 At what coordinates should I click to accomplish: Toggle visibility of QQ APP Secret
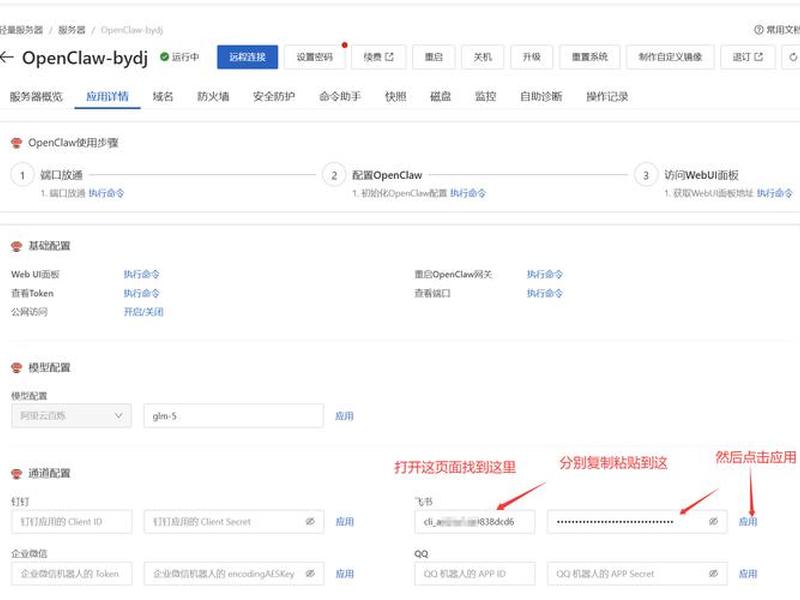[x=713, y=573]
